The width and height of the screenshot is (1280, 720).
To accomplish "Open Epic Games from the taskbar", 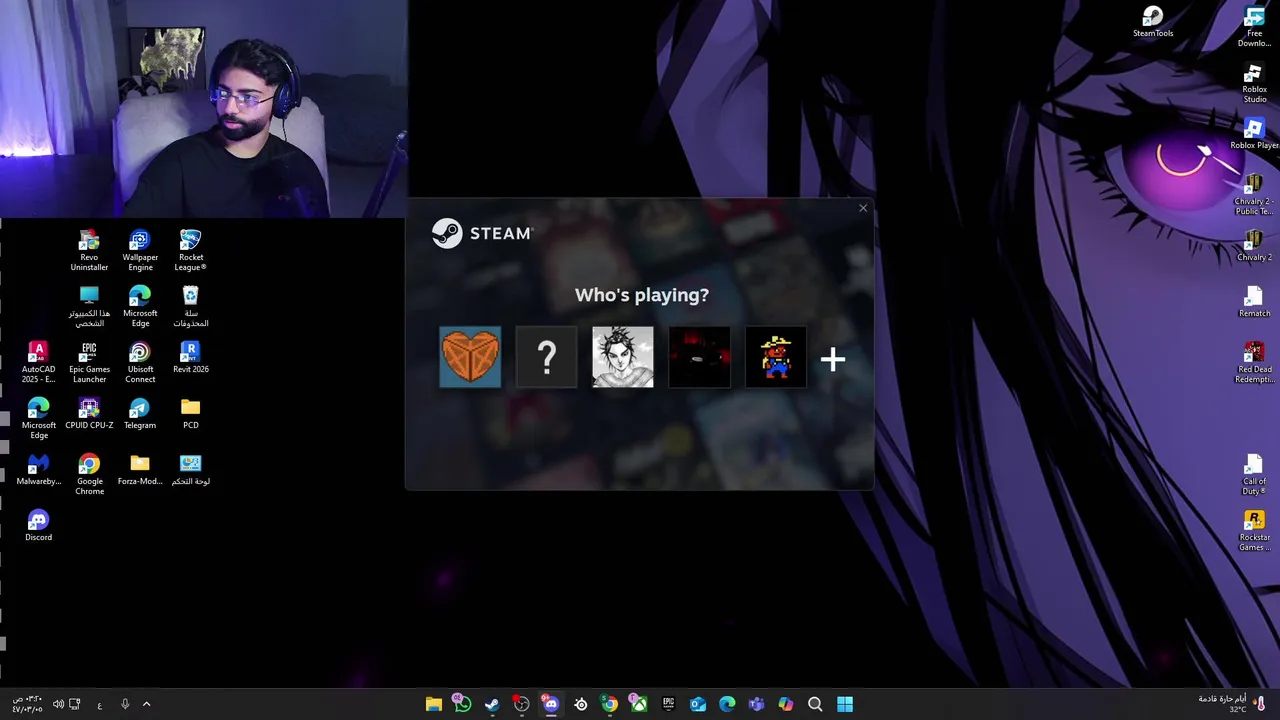I will click(668, 704).
